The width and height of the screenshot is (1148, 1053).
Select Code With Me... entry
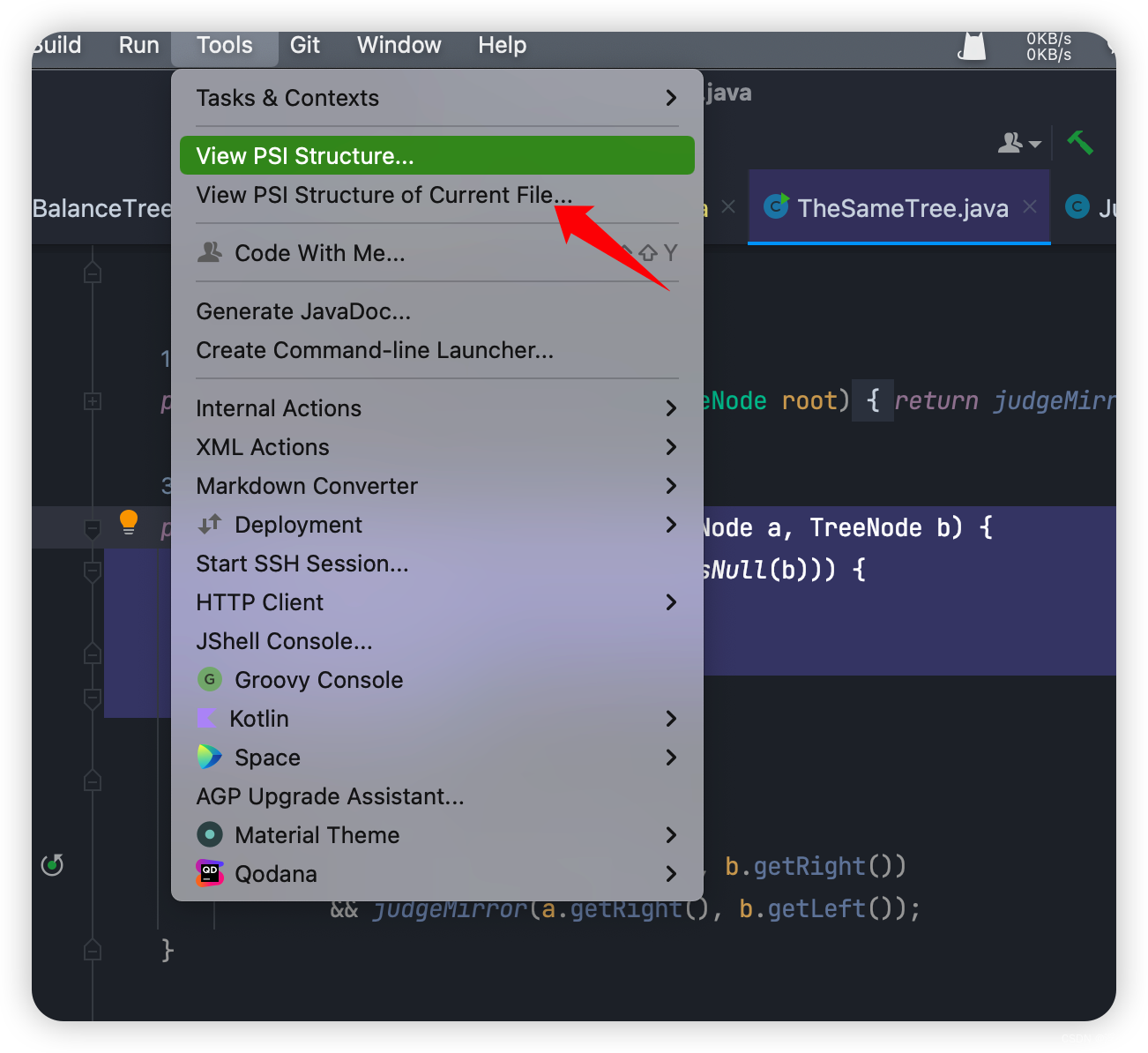click(x=437, y=253)
